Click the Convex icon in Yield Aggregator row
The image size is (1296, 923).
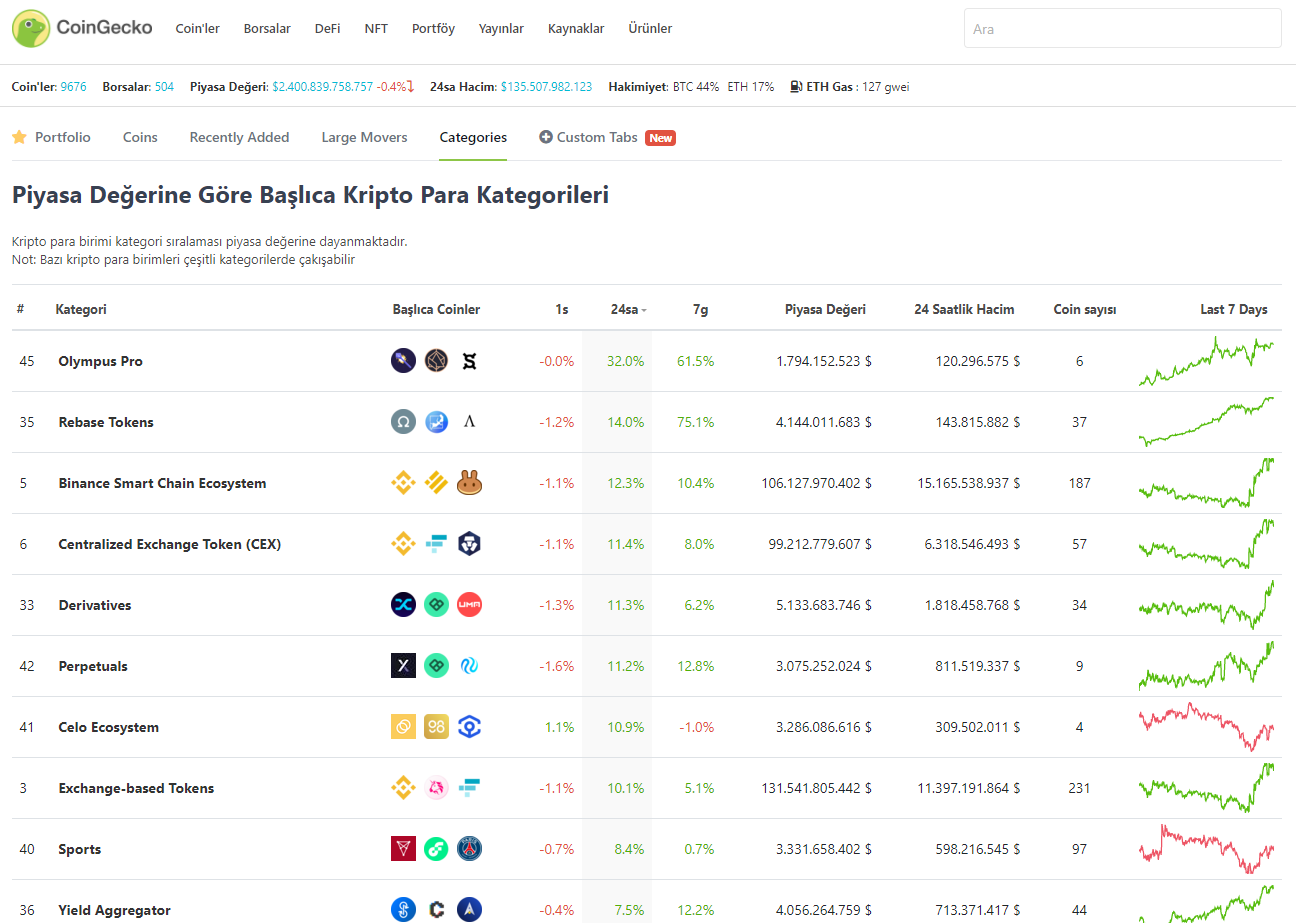point(436,910)
